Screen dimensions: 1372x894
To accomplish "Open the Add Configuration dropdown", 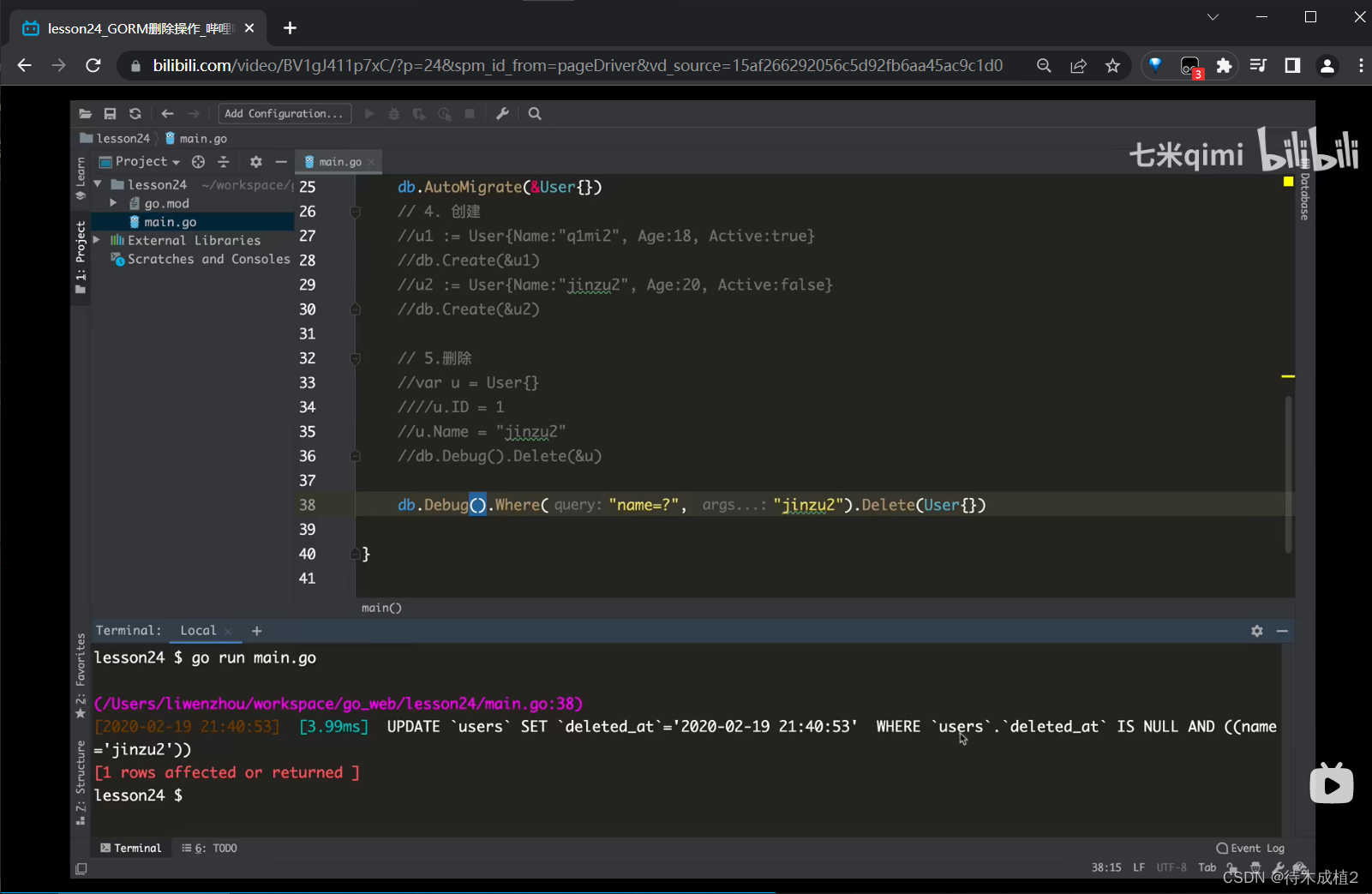I will [x=285, y=113].
